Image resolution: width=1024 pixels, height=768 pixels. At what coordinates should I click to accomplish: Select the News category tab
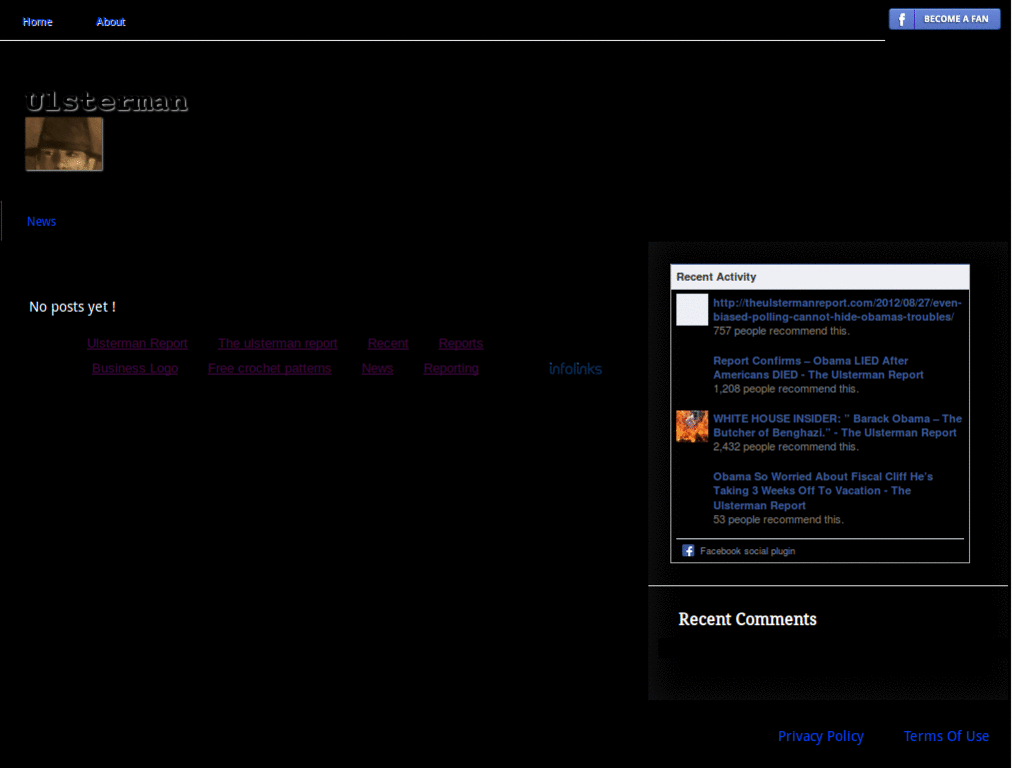coord(41,221)
